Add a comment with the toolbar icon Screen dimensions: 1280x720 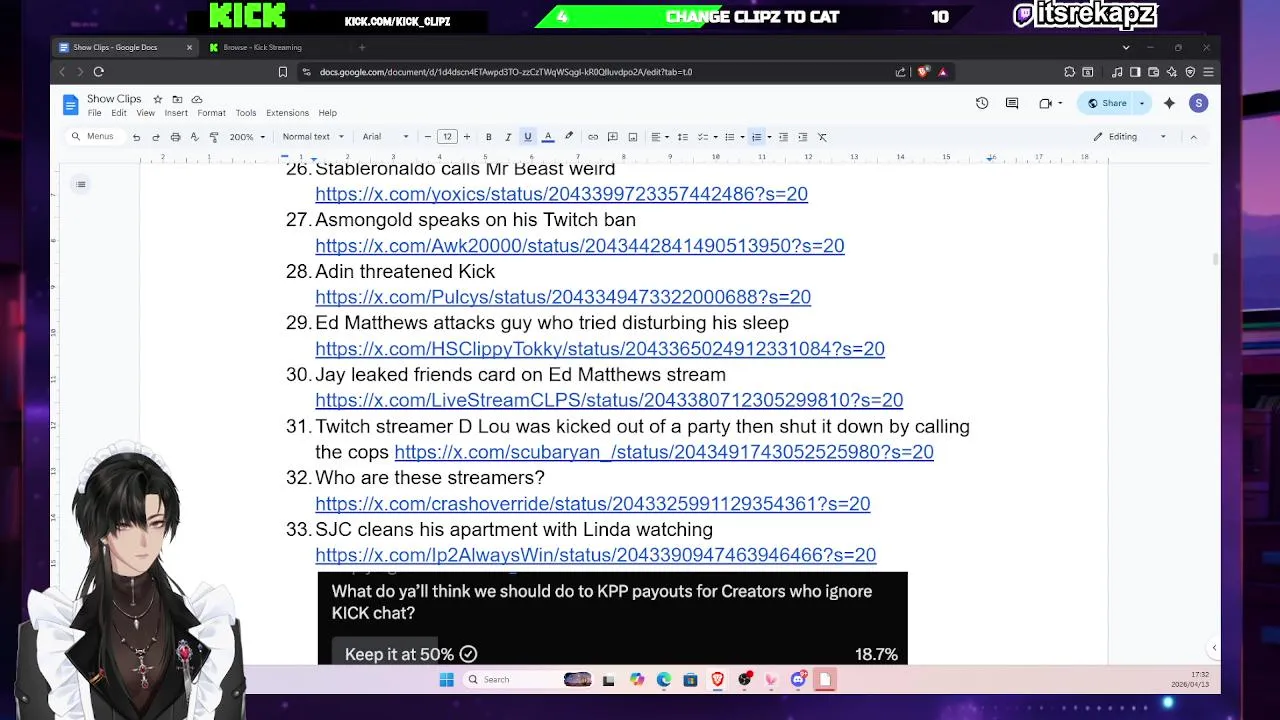click(613, 137)
